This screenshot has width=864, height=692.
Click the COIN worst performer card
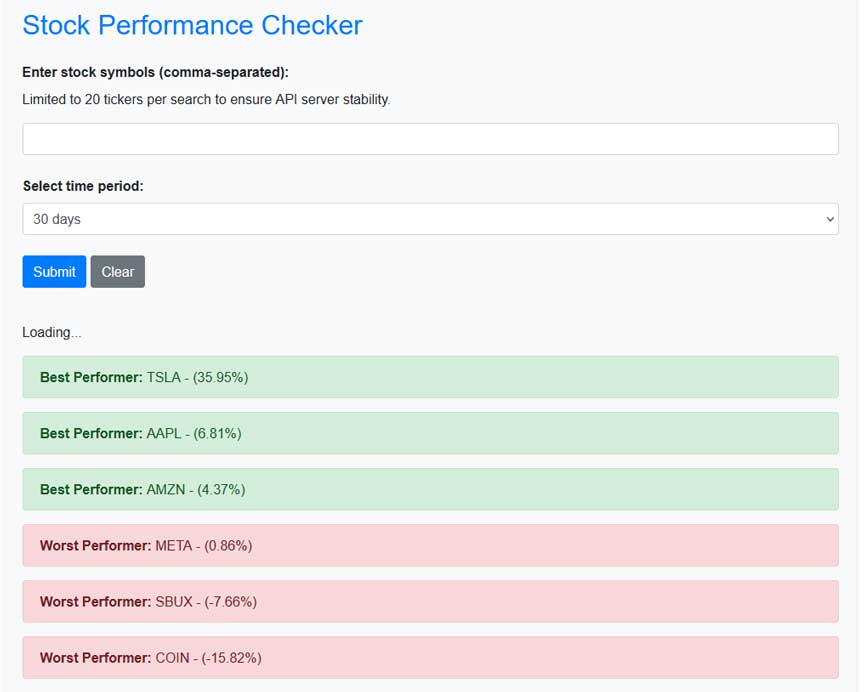(430, 658)
